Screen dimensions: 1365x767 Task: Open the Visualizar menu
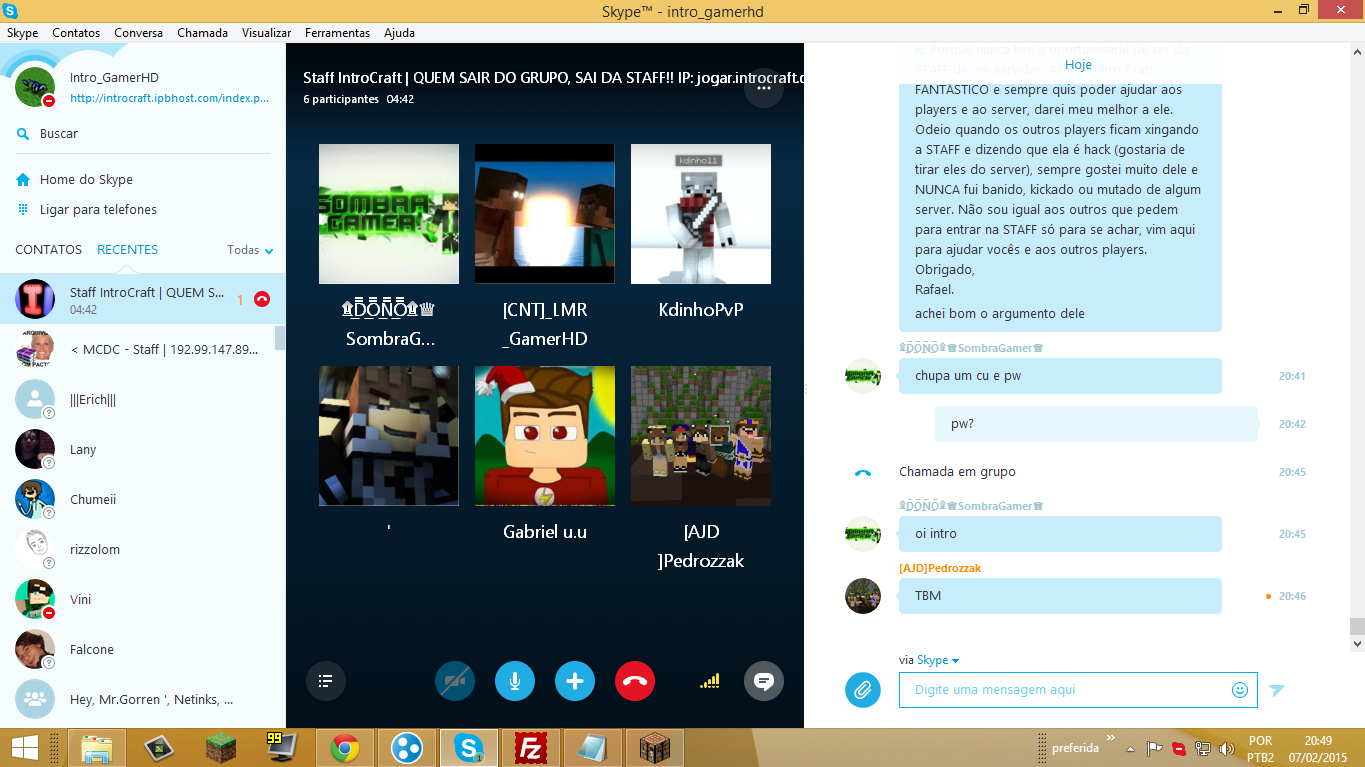pos(266,33)
